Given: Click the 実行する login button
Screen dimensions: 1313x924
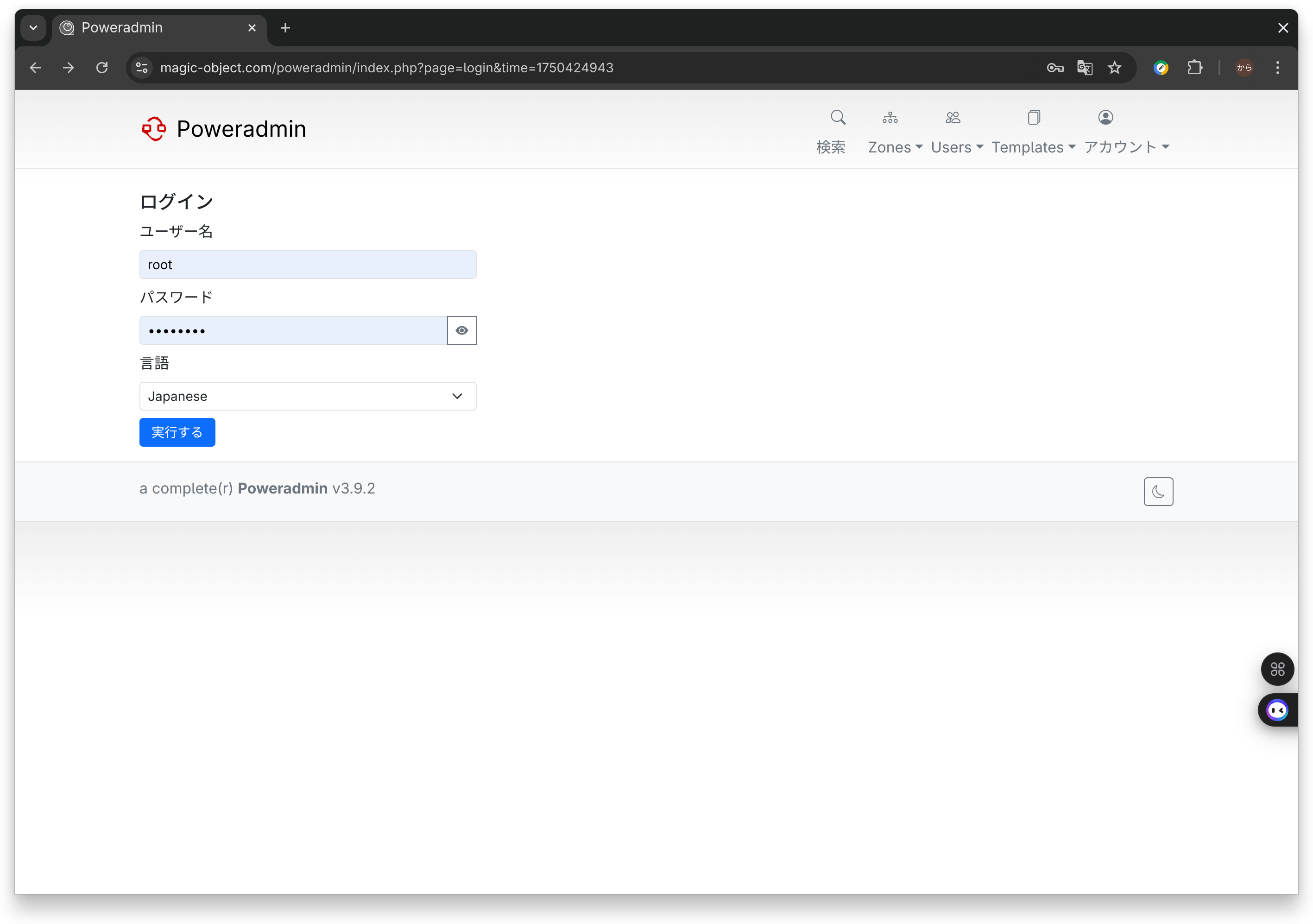Looking at the screenshot, I should pyautogui.click(x=177, y=432).
